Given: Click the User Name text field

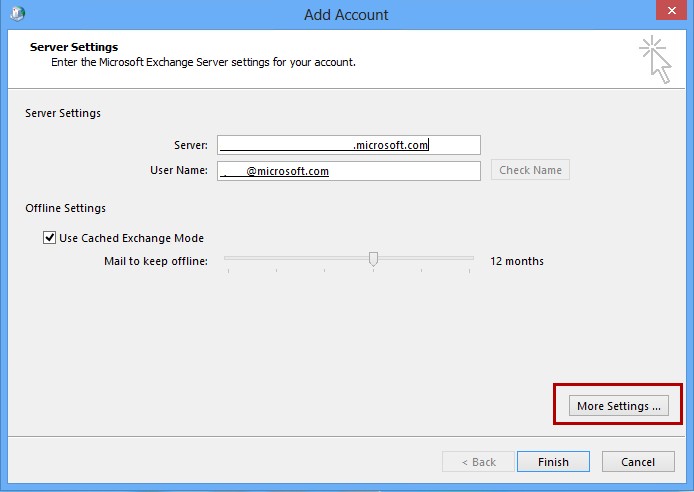Looking at the screenshot, I should pyautogui.click(x=349, y=171).
